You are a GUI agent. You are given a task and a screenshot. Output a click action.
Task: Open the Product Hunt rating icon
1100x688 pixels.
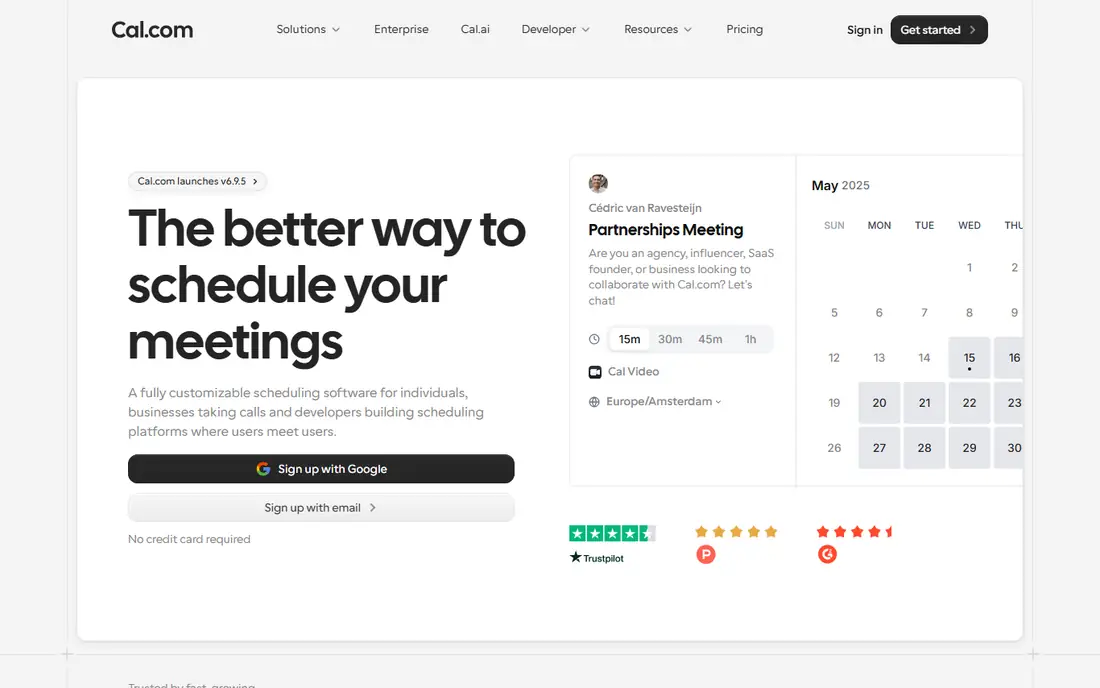706,555
